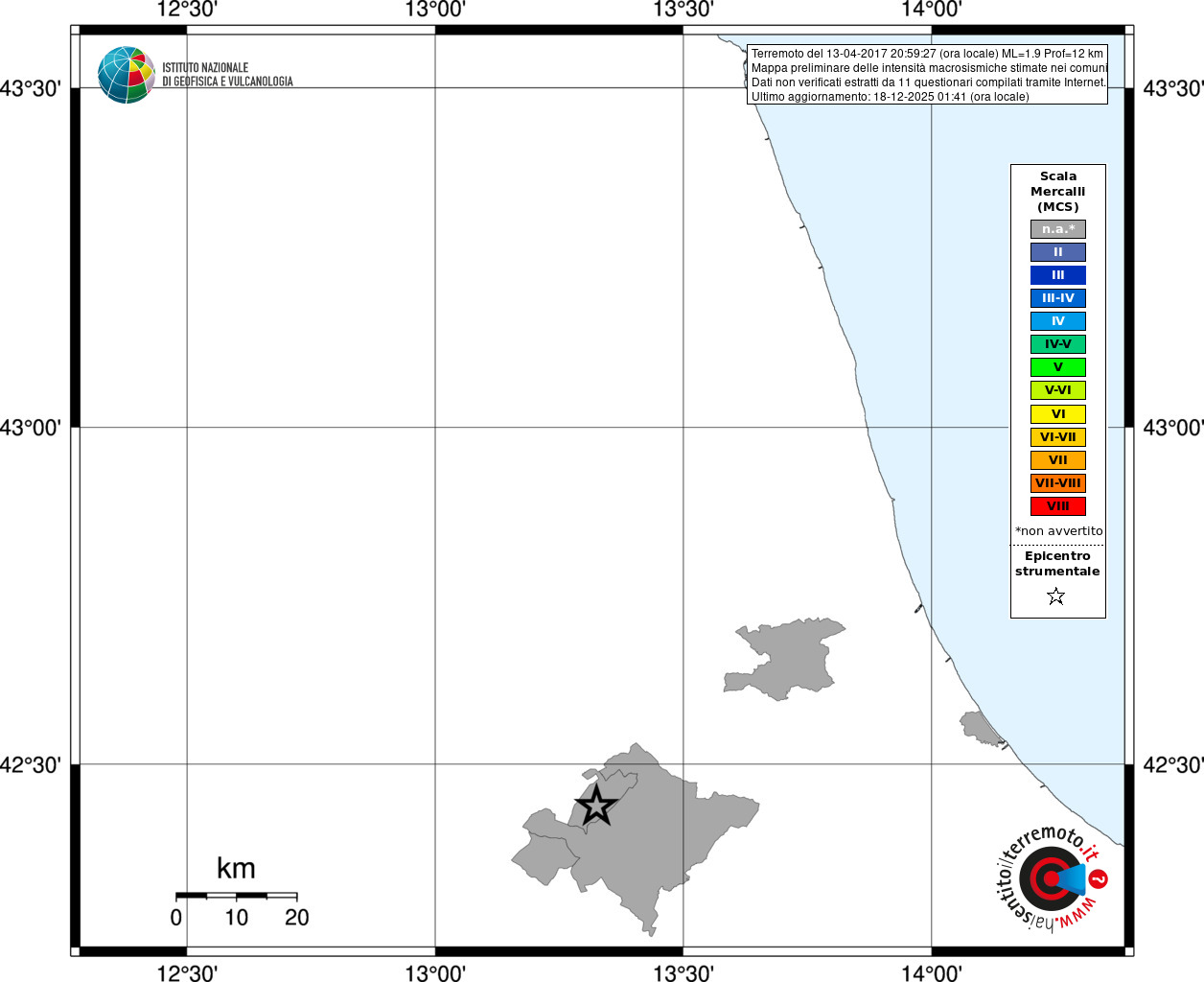Click the 'Terremoto del 13-04-2017' header line

tap(927, 54)
